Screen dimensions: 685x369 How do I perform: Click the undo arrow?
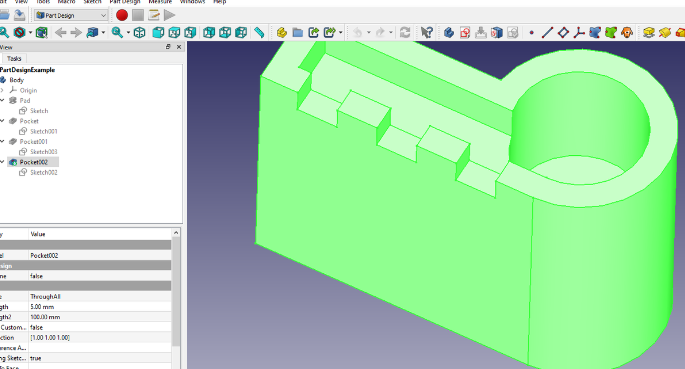pos(357,32)
